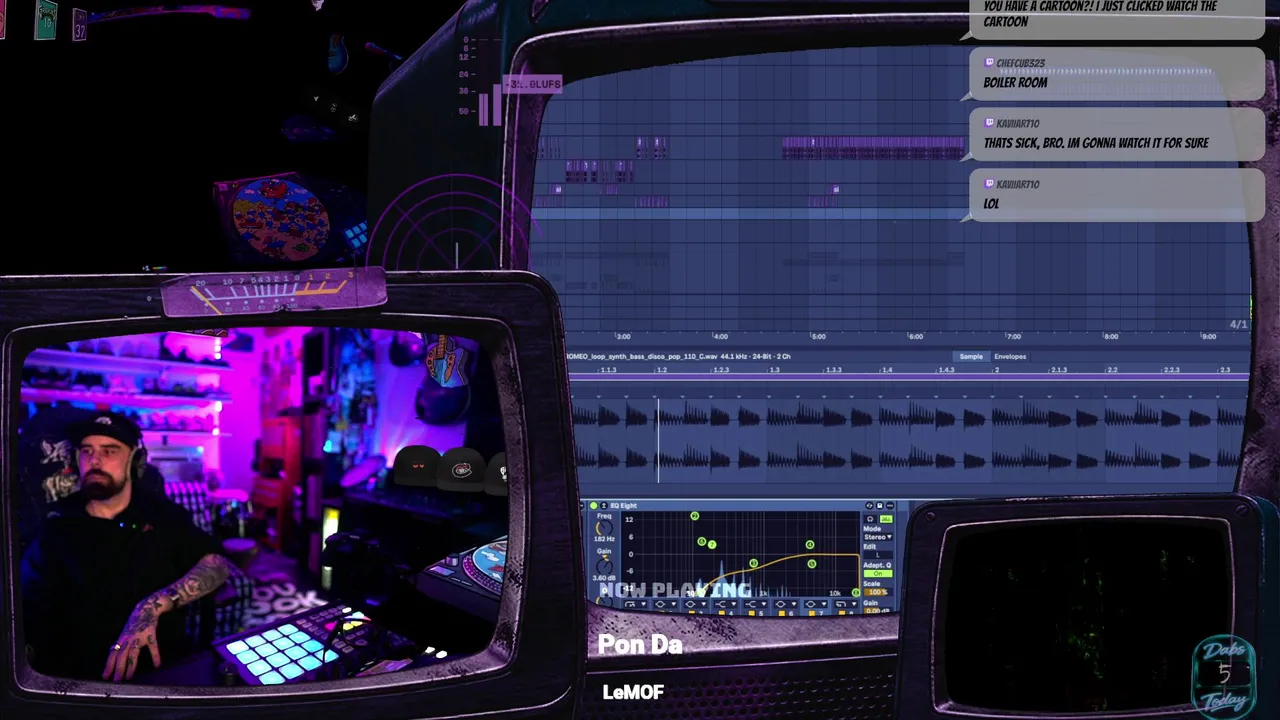This screenshot has height=720, width=1280.
Task: Click rightmost icon in EQ Eight title-bar right group
Action: 890,506
